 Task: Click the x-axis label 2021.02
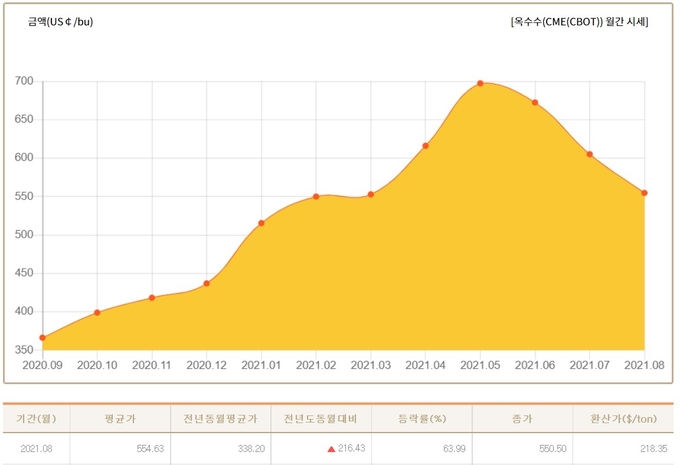pyautogui.click(x=316, y=365)
